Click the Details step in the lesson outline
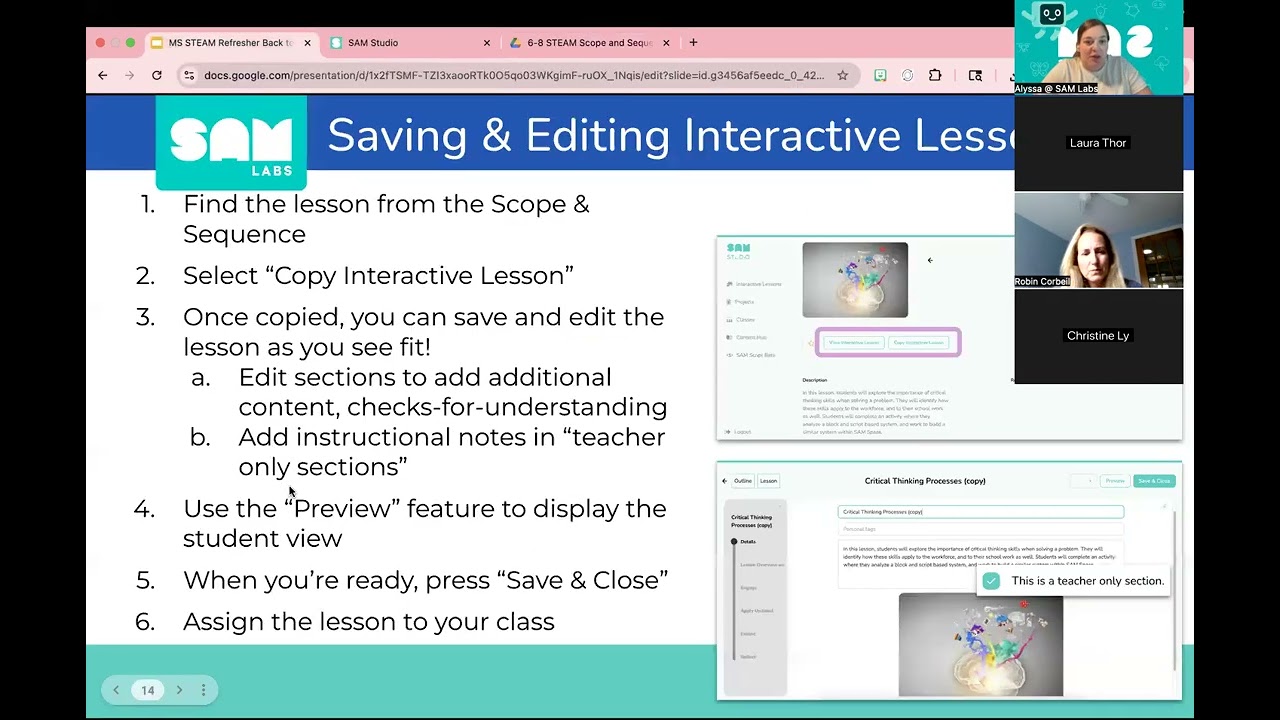This screenshot has width=1280, height=720. pos(748,542)
